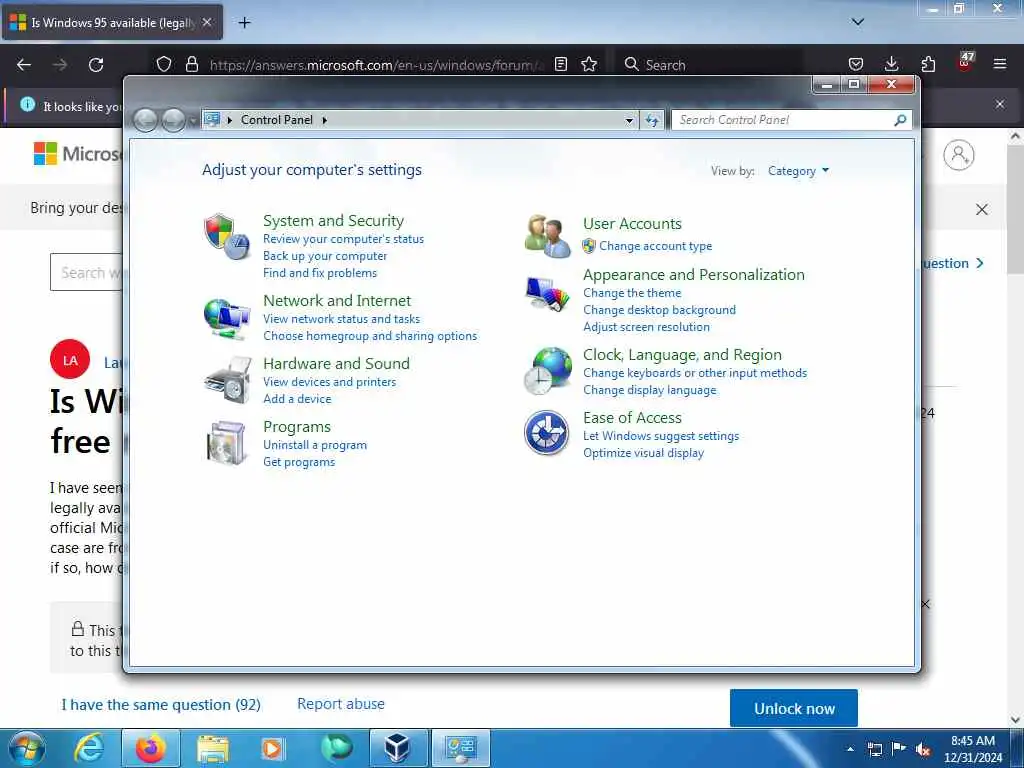Launch Internet Explorer from the taskbar

point(89,748)
